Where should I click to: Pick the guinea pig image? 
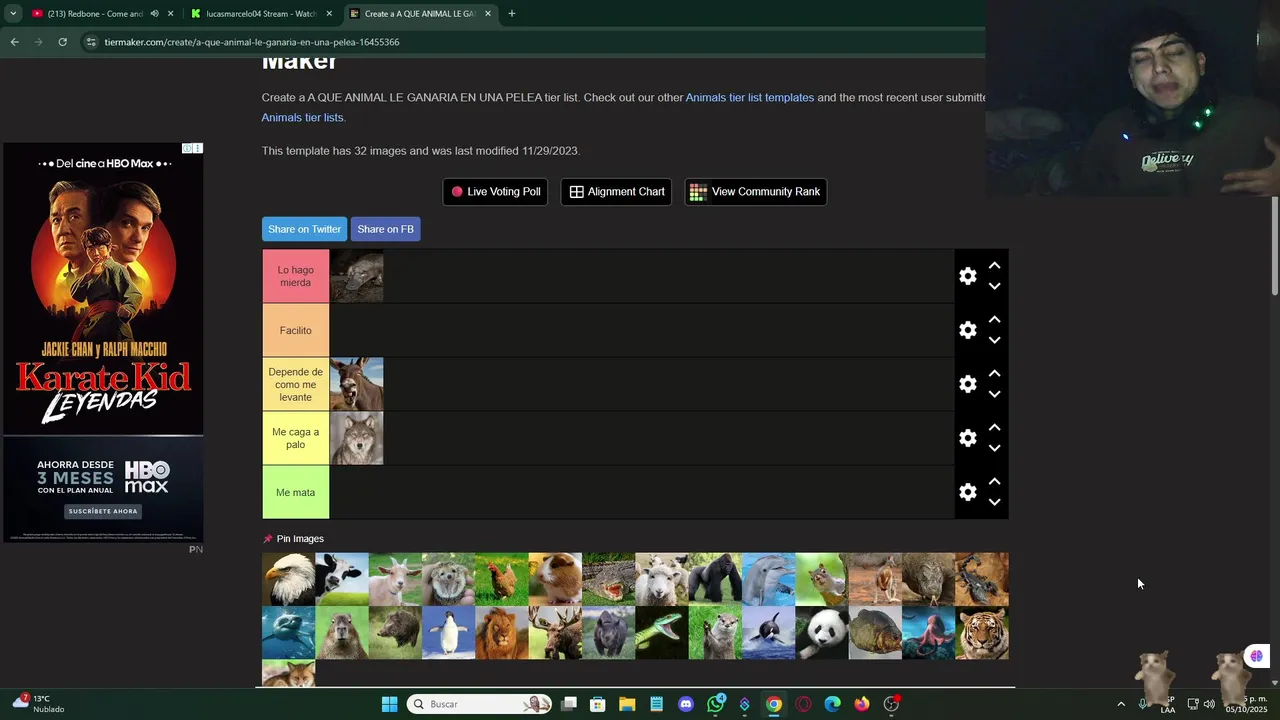[555, 579]
